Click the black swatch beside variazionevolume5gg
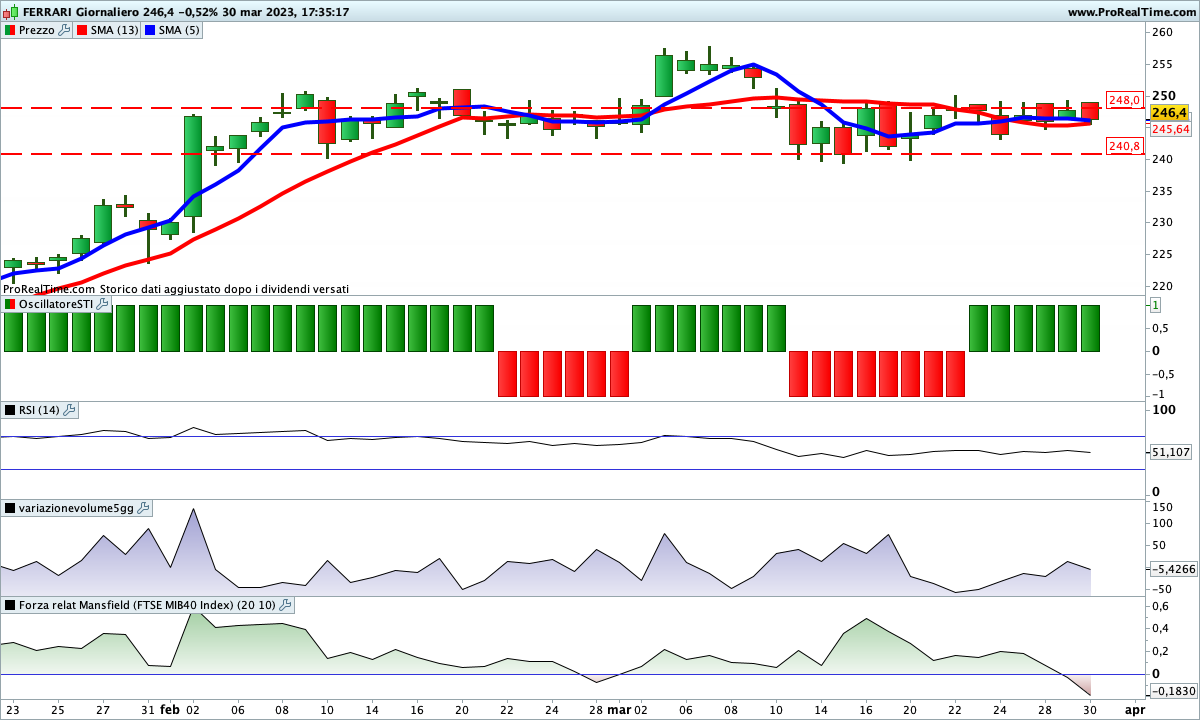 (10, 508)
